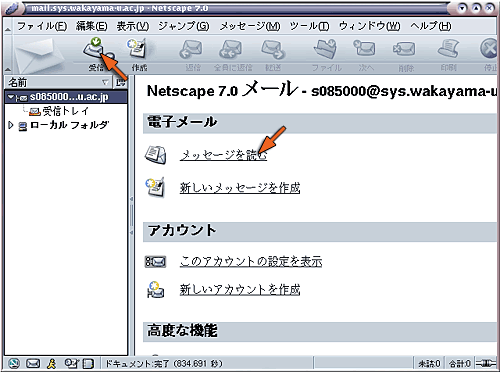Click the 全員に返信 reply all icon
Viewport: 500px width, 372px height.
231,50
